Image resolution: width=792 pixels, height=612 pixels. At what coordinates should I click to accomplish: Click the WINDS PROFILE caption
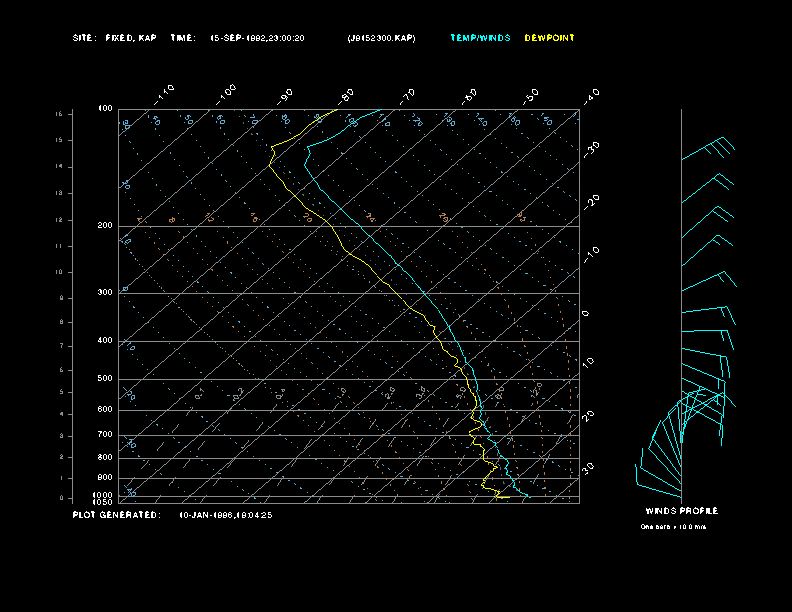[681, 511]
